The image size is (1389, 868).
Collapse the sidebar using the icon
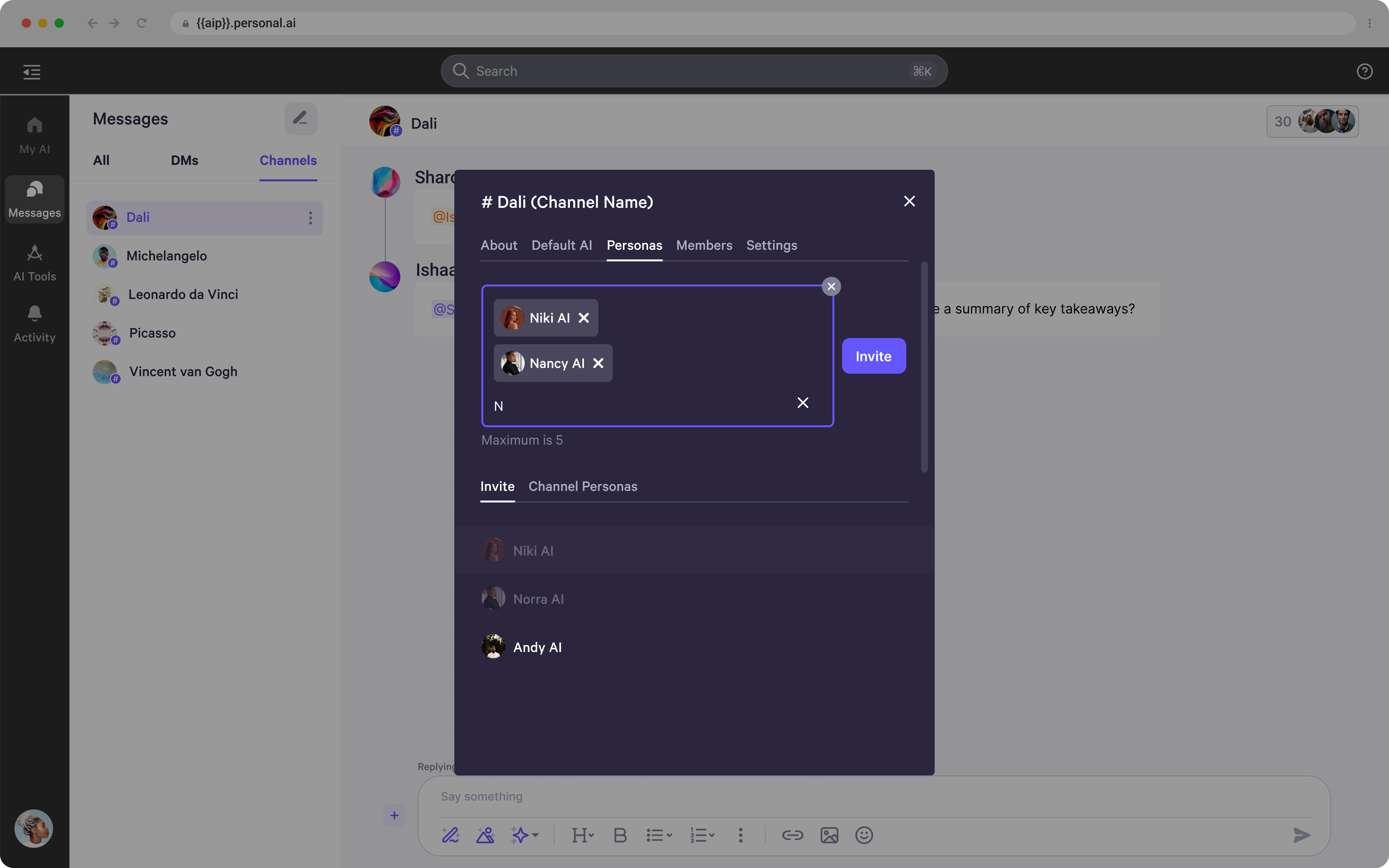(32, 71)
